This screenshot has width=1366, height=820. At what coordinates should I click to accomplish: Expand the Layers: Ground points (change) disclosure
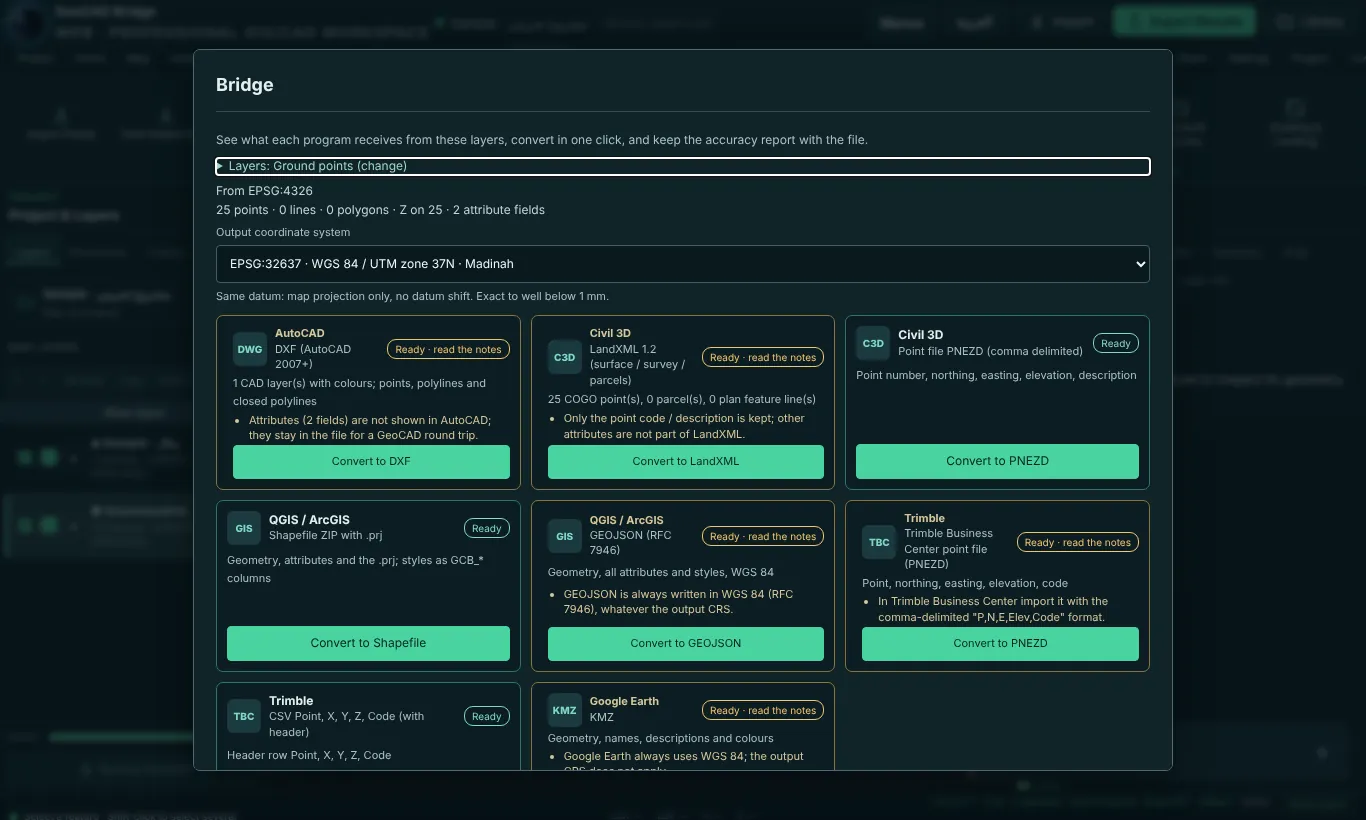tap(683, 166)
